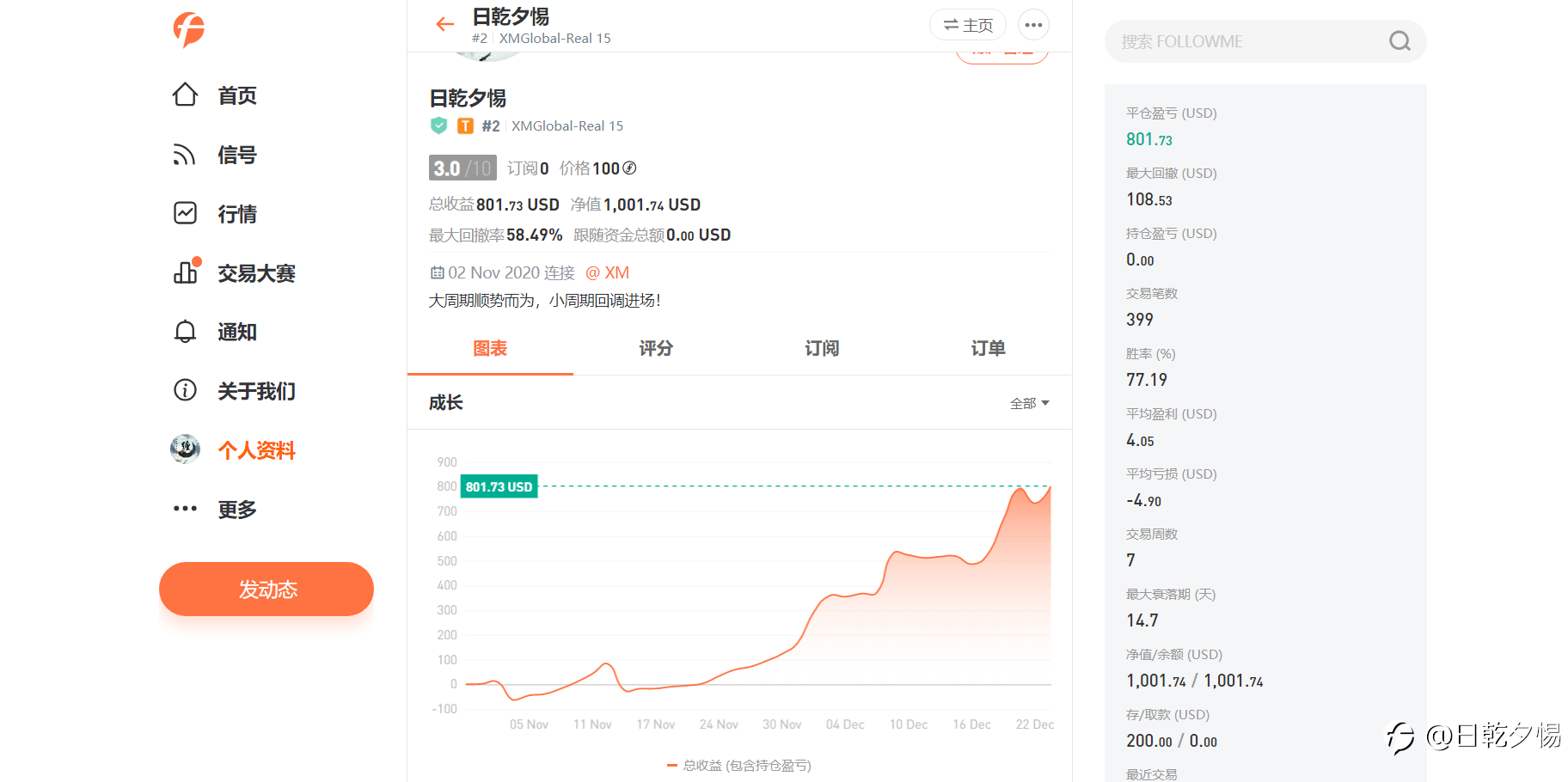
Task: Switch to the 评分 tab
Action: (656, 348)
